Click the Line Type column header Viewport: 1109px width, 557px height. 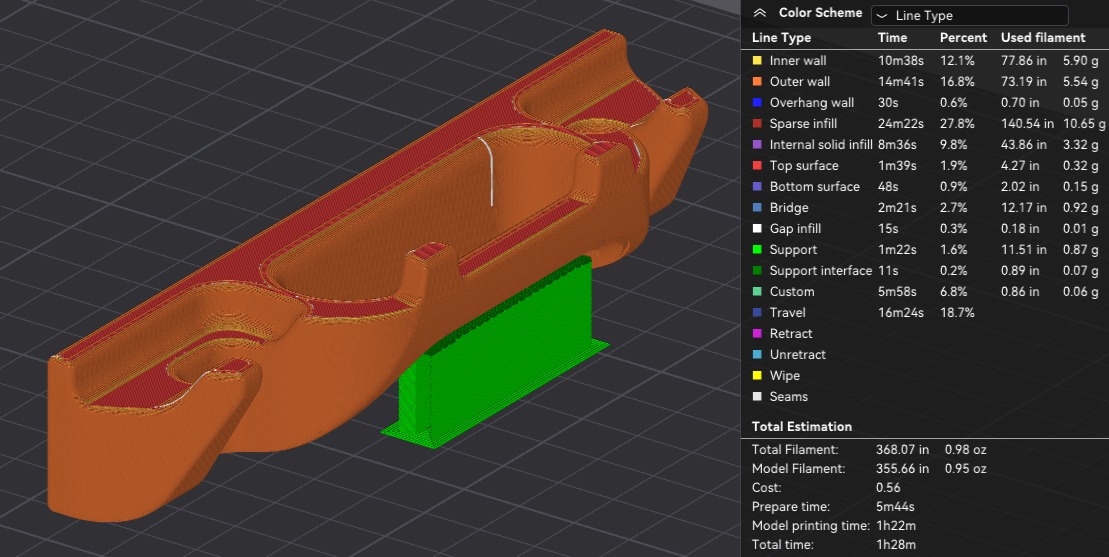coord(782,37)
